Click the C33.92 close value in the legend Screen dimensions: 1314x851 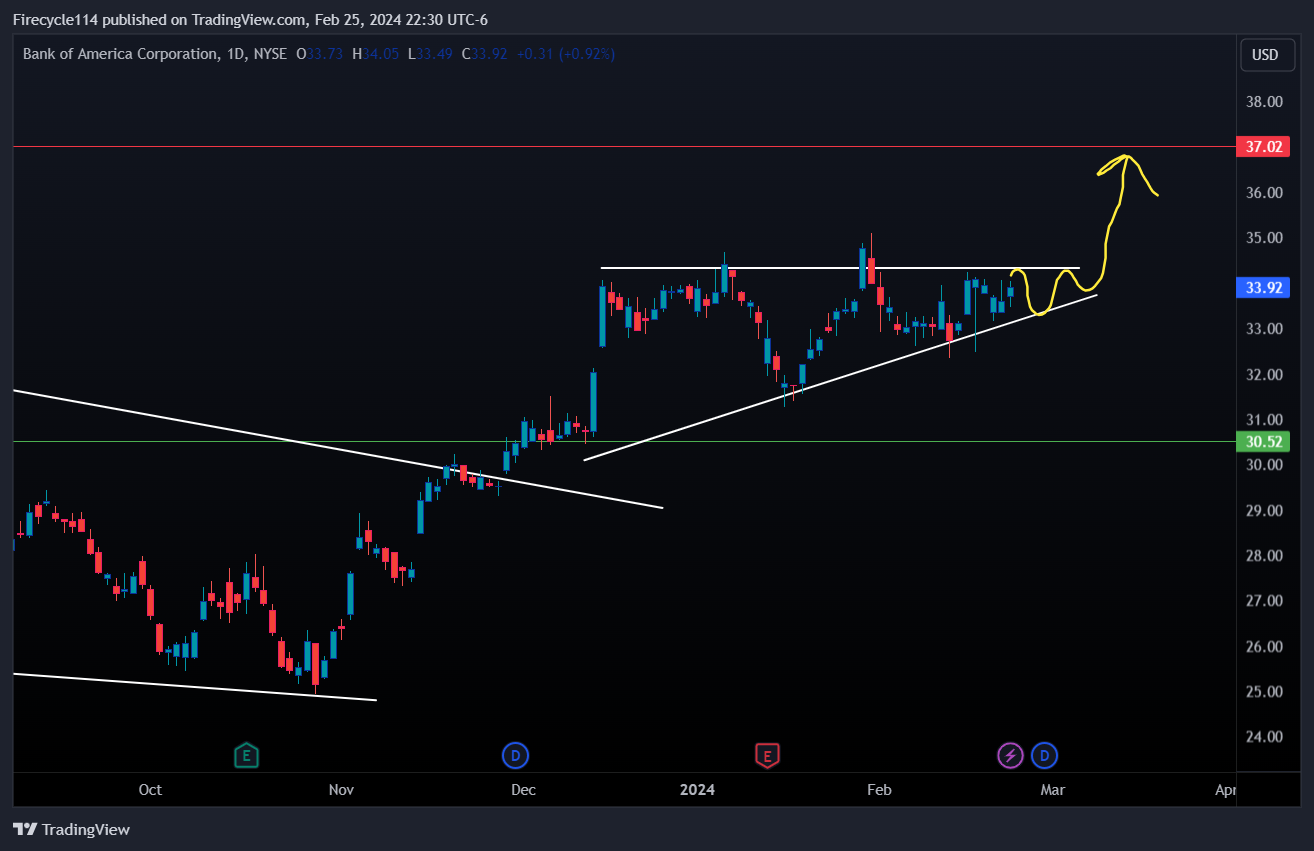485,54
